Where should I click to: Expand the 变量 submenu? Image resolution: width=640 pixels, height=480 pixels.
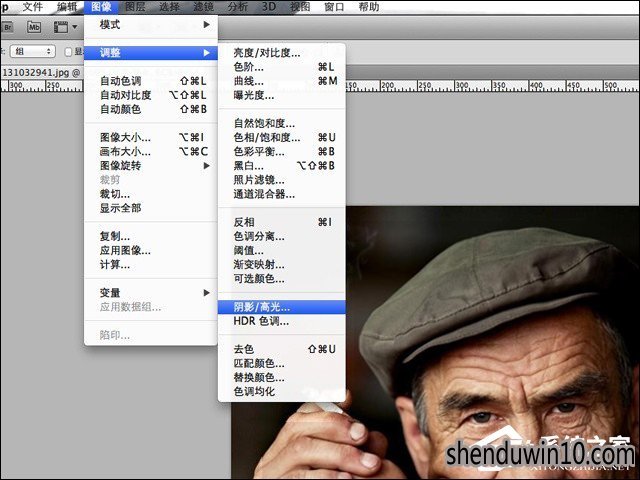(x=151, y=293)
